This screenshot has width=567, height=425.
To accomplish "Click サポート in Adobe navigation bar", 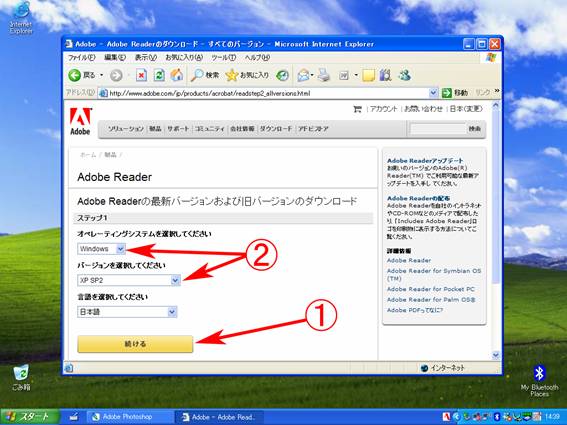I will coord(178,129).
